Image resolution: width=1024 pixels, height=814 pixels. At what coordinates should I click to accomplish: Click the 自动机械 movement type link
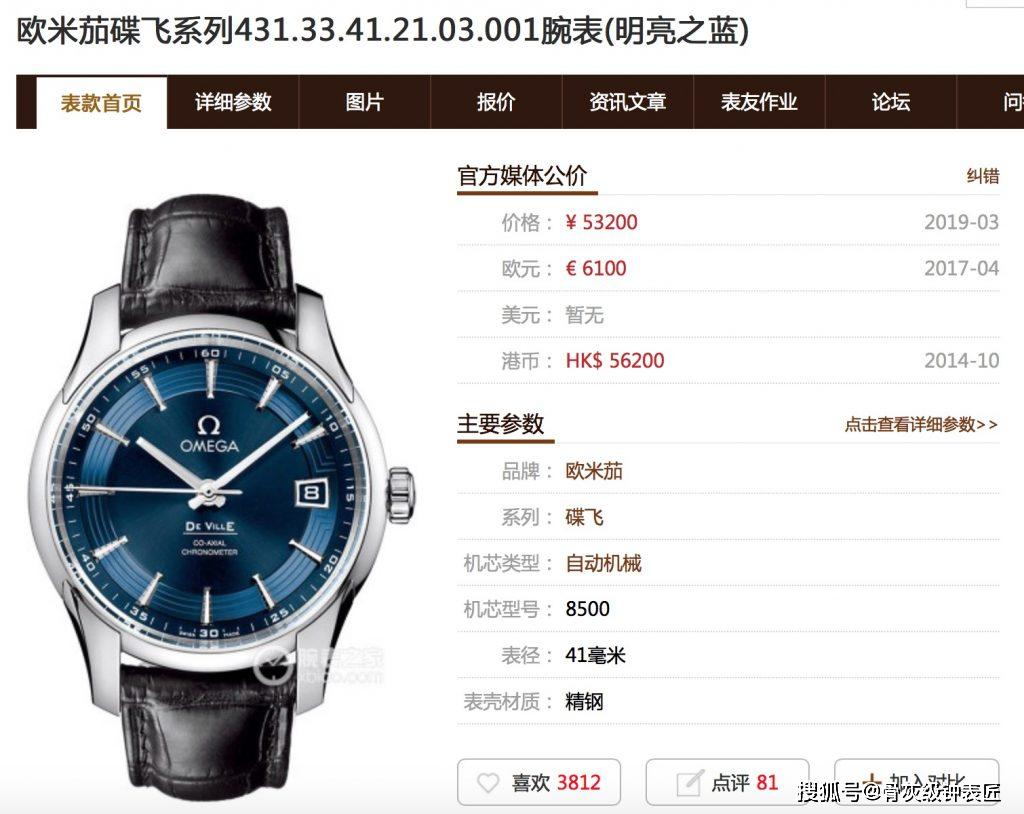pos(603,563)
